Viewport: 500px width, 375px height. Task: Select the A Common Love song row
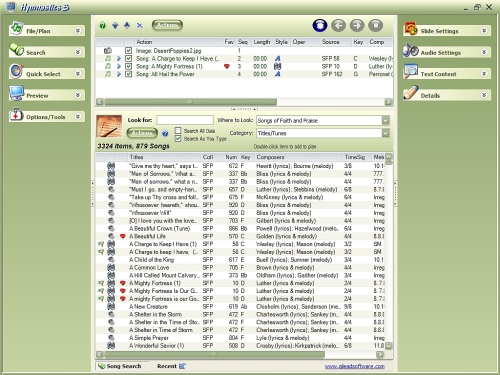[240, 268]
